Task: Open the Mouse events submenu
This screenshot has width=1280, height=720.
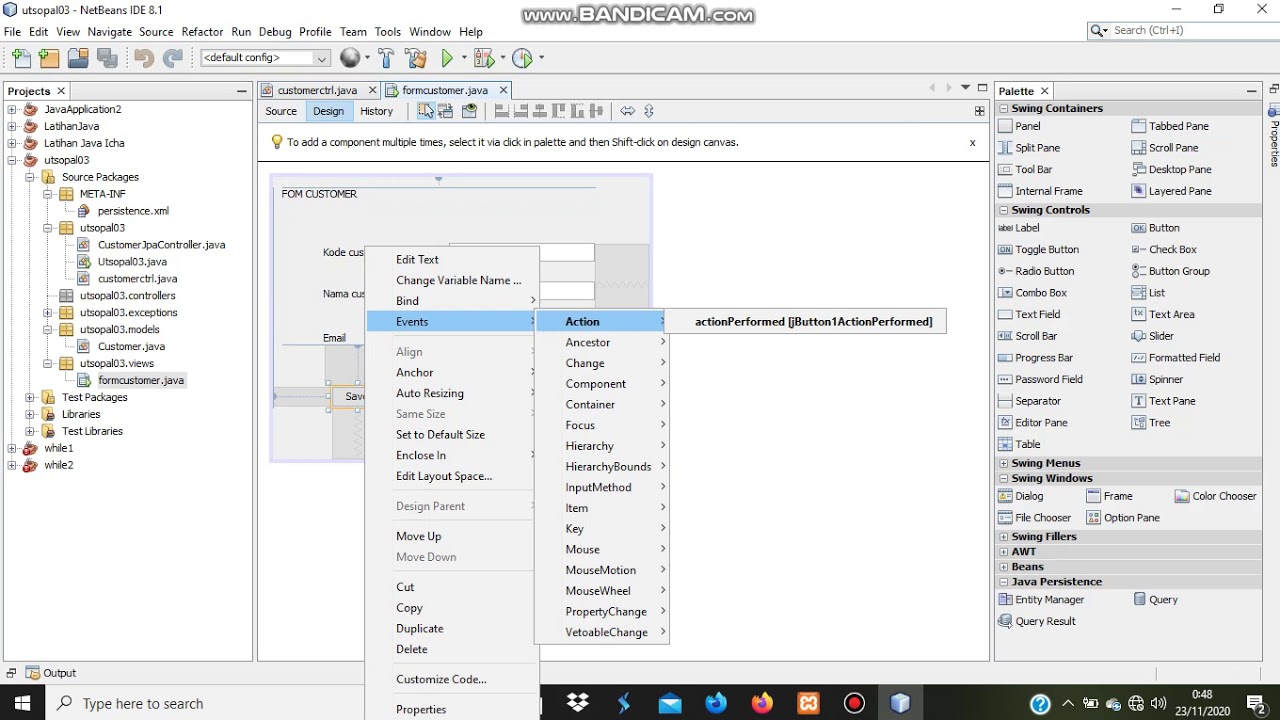Action: [x=602, y=549]
